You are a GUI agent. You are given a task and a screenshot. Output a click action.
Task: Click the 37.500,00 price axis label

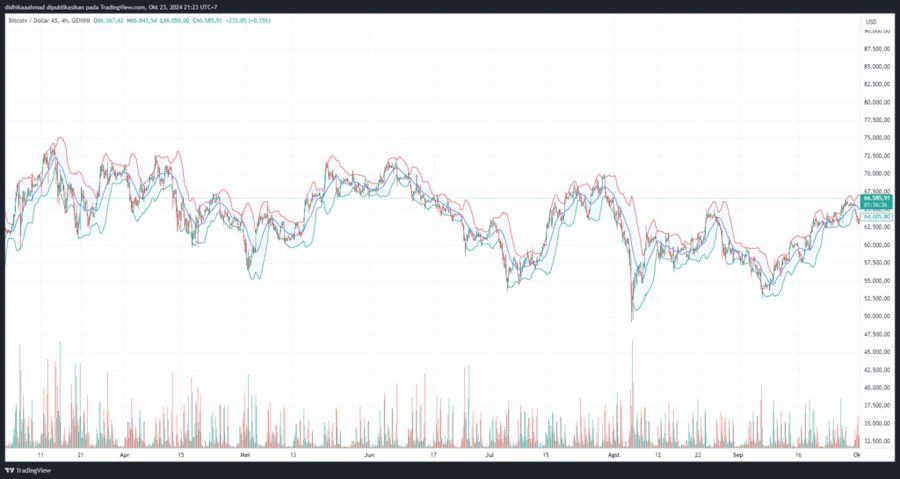click(x=877, y=406)
